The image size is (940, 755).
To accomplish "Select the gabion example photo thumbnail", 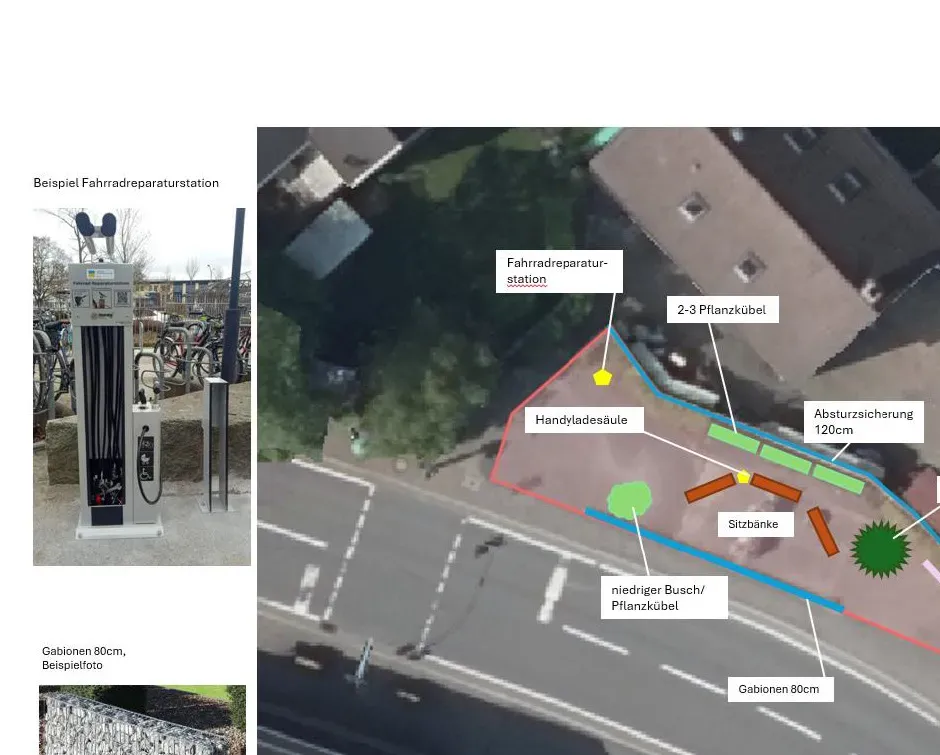I will 142,720.
